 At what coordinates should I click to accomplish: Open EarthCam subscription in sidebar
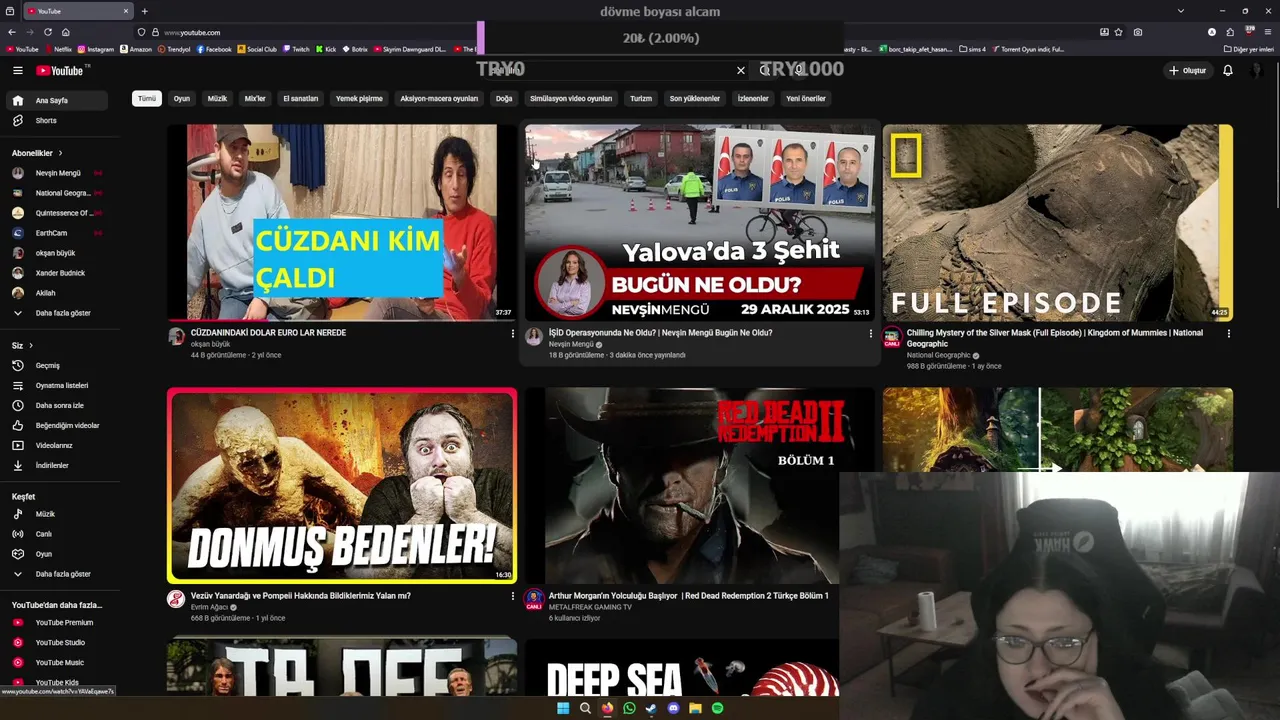point(55,233)
